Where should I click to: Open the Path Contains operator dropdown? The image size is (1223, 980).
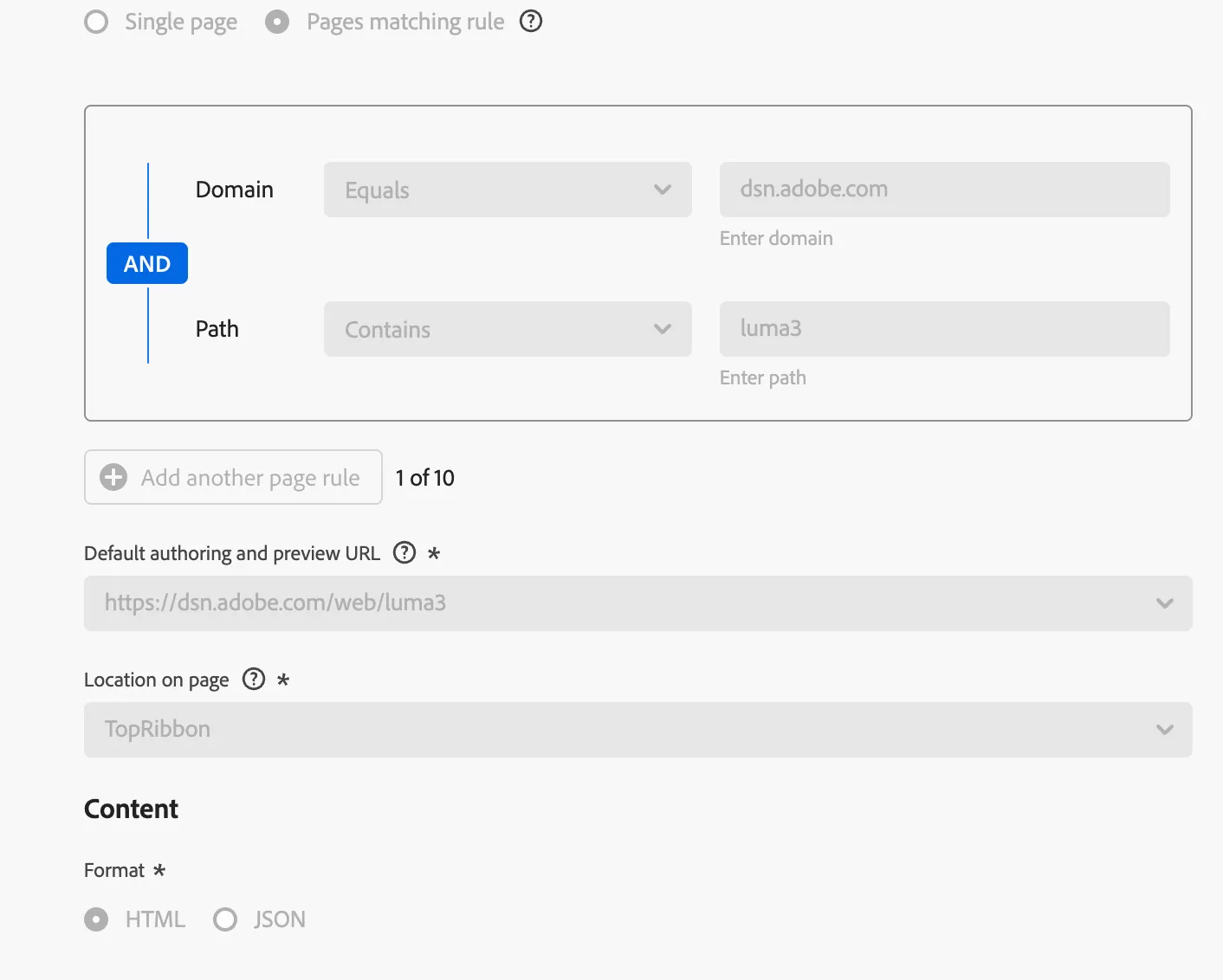(508, 329)
